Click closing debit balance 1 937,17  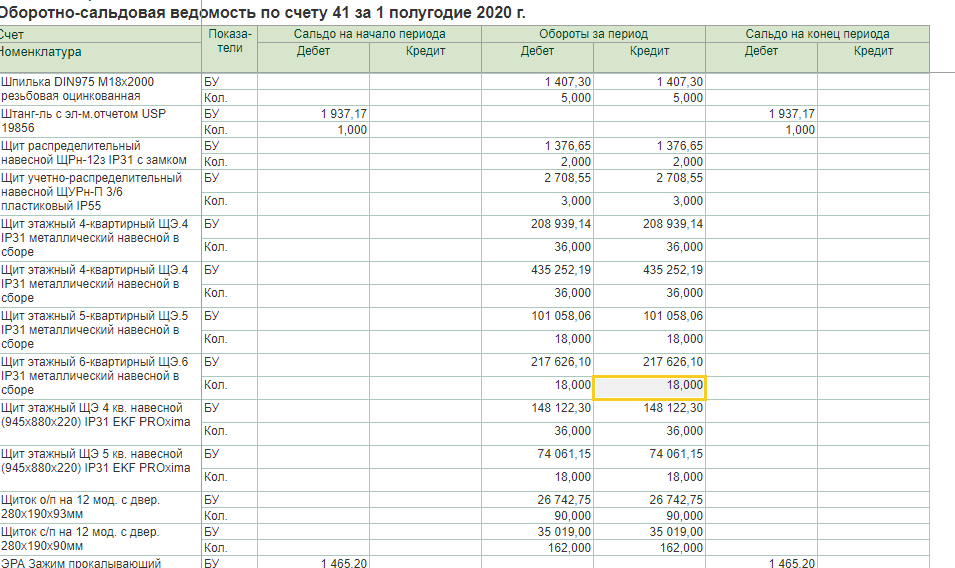click(791, 114)
